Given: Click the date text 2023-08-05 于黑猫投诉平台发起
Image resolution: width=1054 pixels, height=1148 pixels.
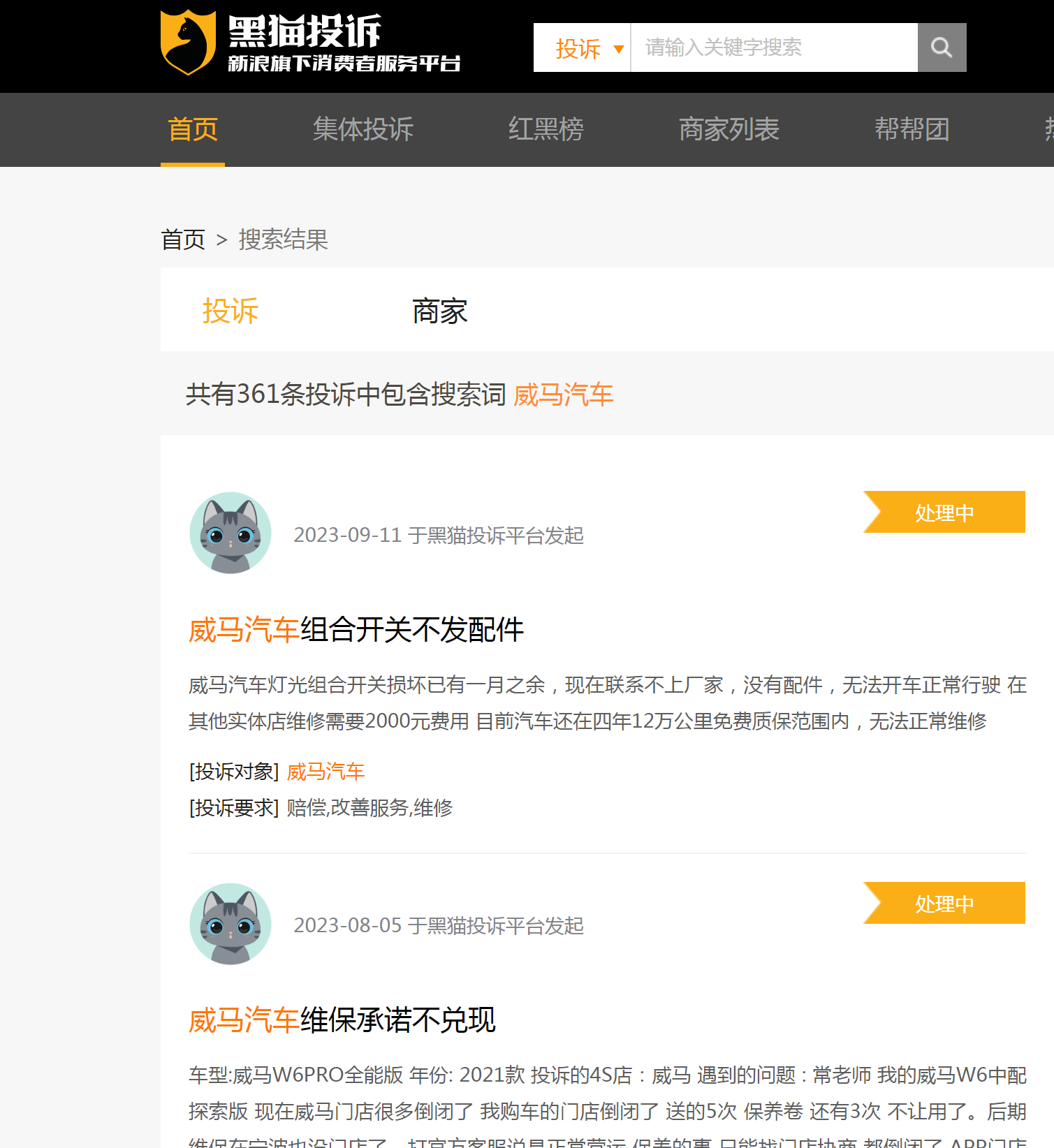Looking at the screenshot, I should point(439,925).
